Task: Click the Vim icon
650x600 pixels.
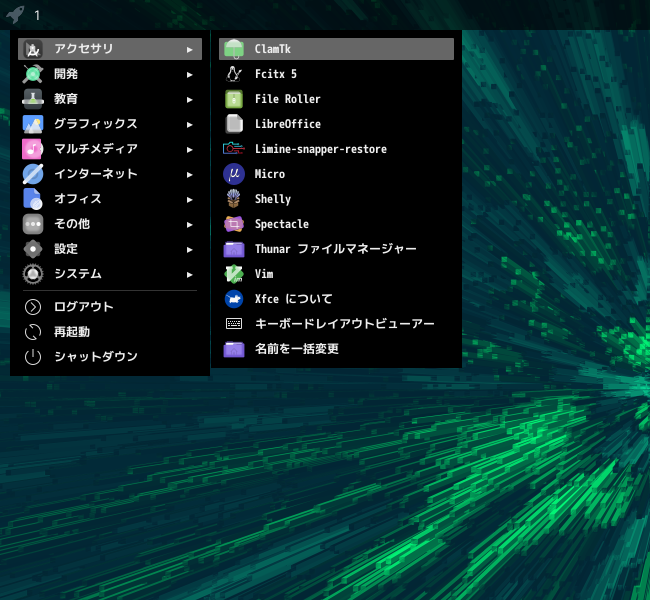Action: (x=234, y=274)
